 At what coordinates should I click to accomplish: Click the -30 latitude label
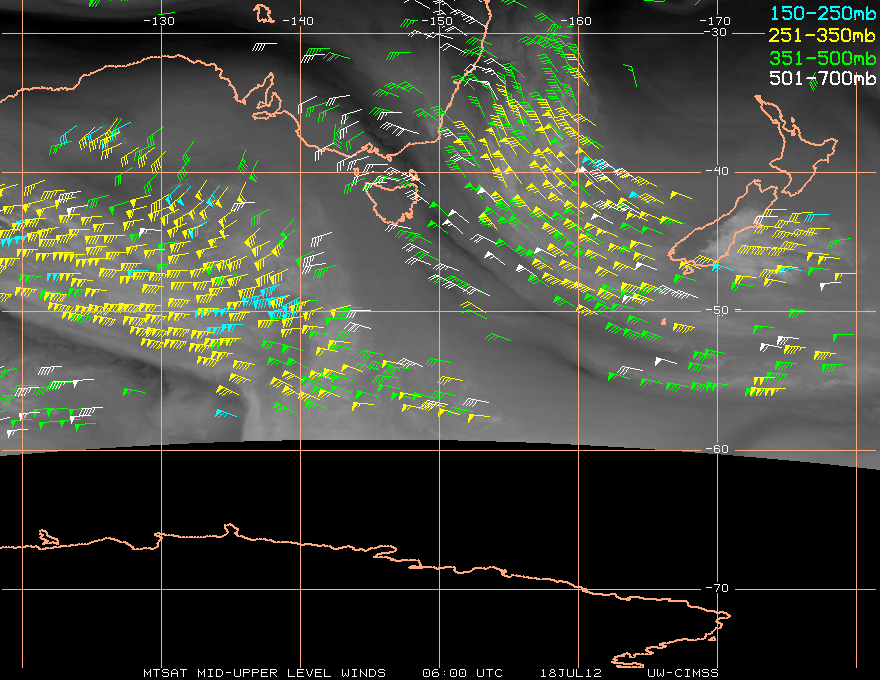[x=716, y=33]
